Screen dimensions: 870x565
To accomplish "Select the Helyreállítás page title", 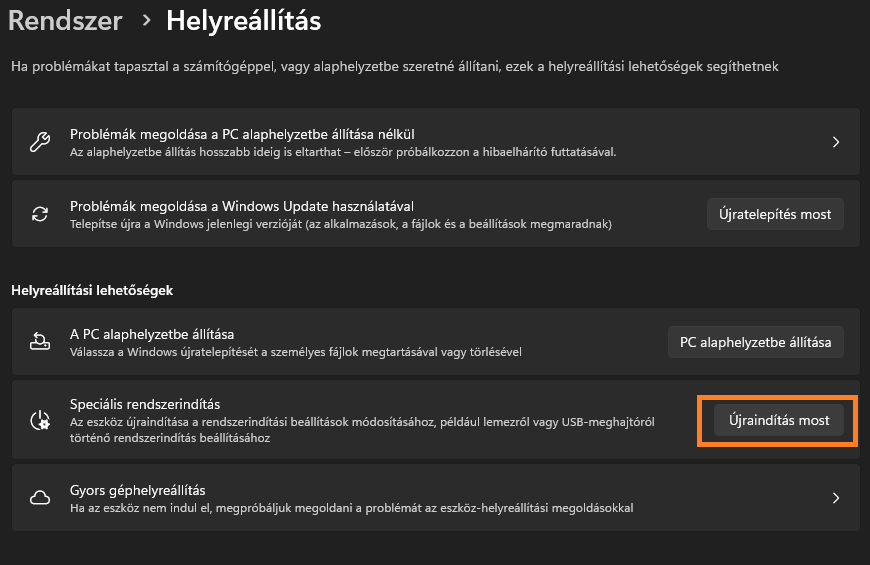I will (243, 20).
